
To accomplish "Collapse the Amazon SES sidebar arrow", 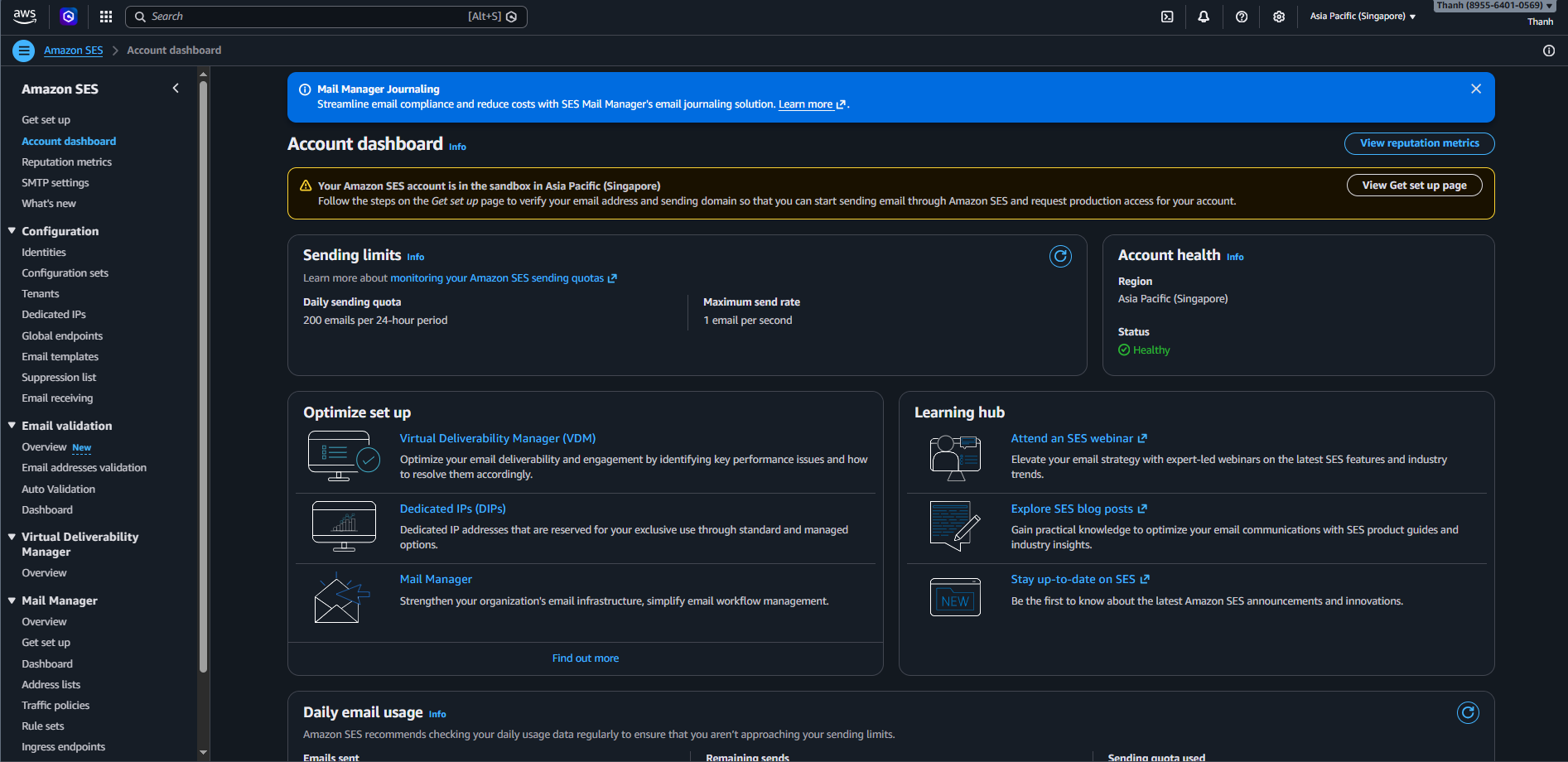I will (x=176, y=89).
